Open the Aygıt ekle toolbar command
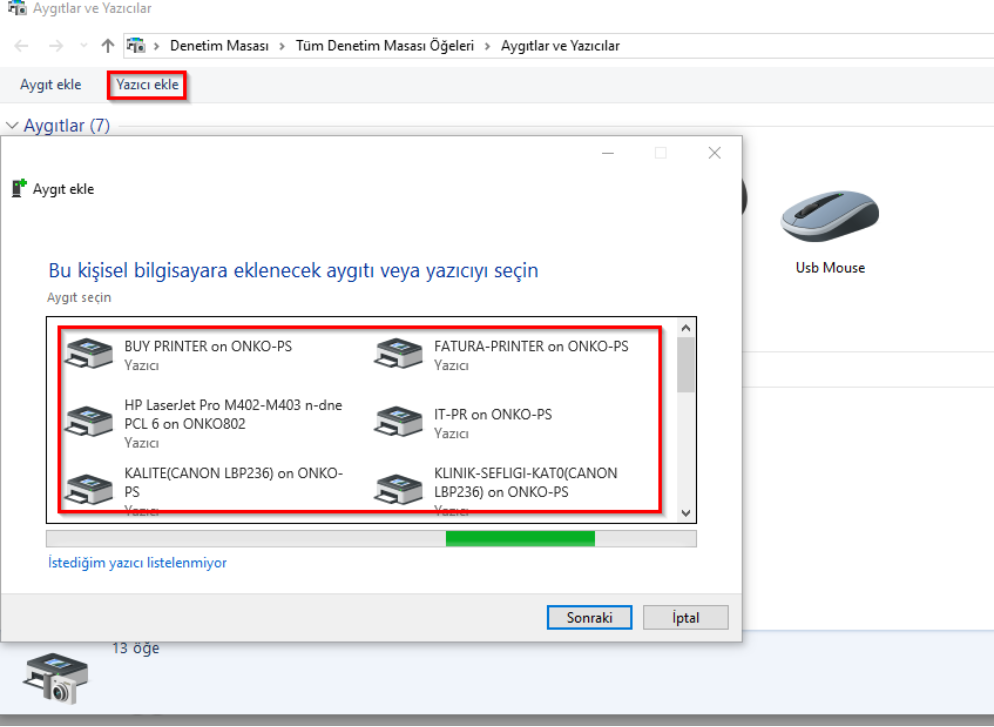The height and width of the screenshot is (727, 994). 51,85
